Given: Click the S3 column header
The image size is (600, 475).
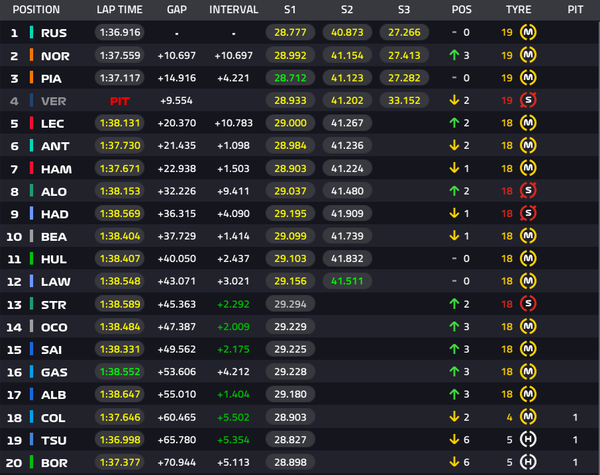Looking at the screenshot, I should pos(404,10).
